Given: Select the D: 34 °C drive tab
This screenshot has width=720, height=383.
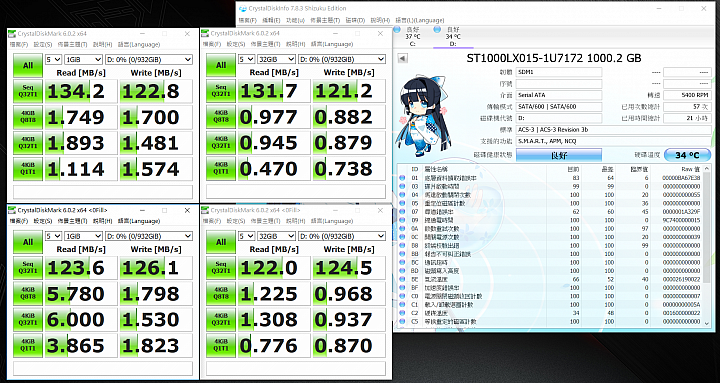Looking at the screenshot, I should click(453, 37).
